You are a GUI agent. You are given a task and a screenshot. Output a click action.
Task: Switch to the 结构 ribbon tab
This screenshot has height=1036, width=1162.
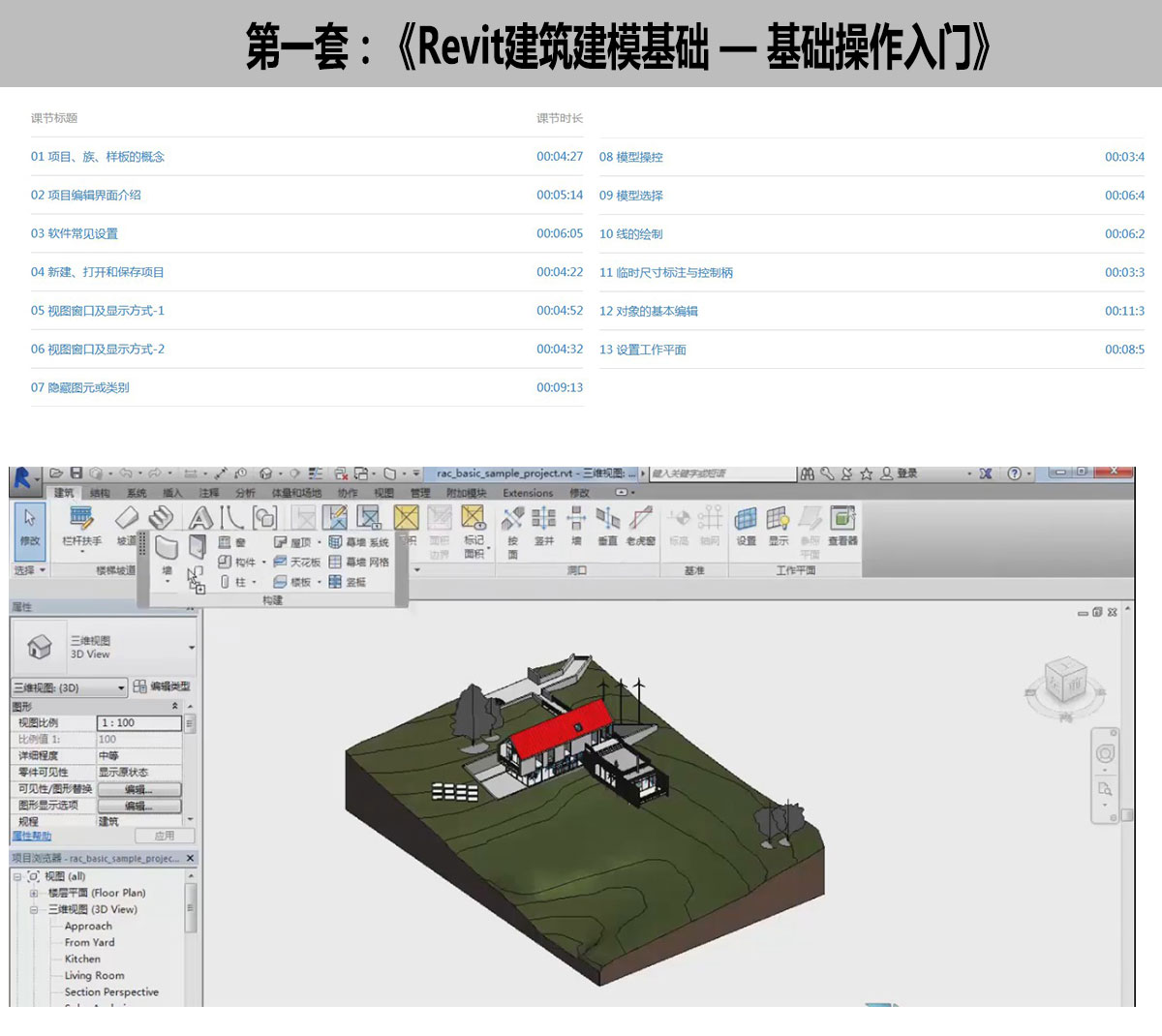pos(100,493)
